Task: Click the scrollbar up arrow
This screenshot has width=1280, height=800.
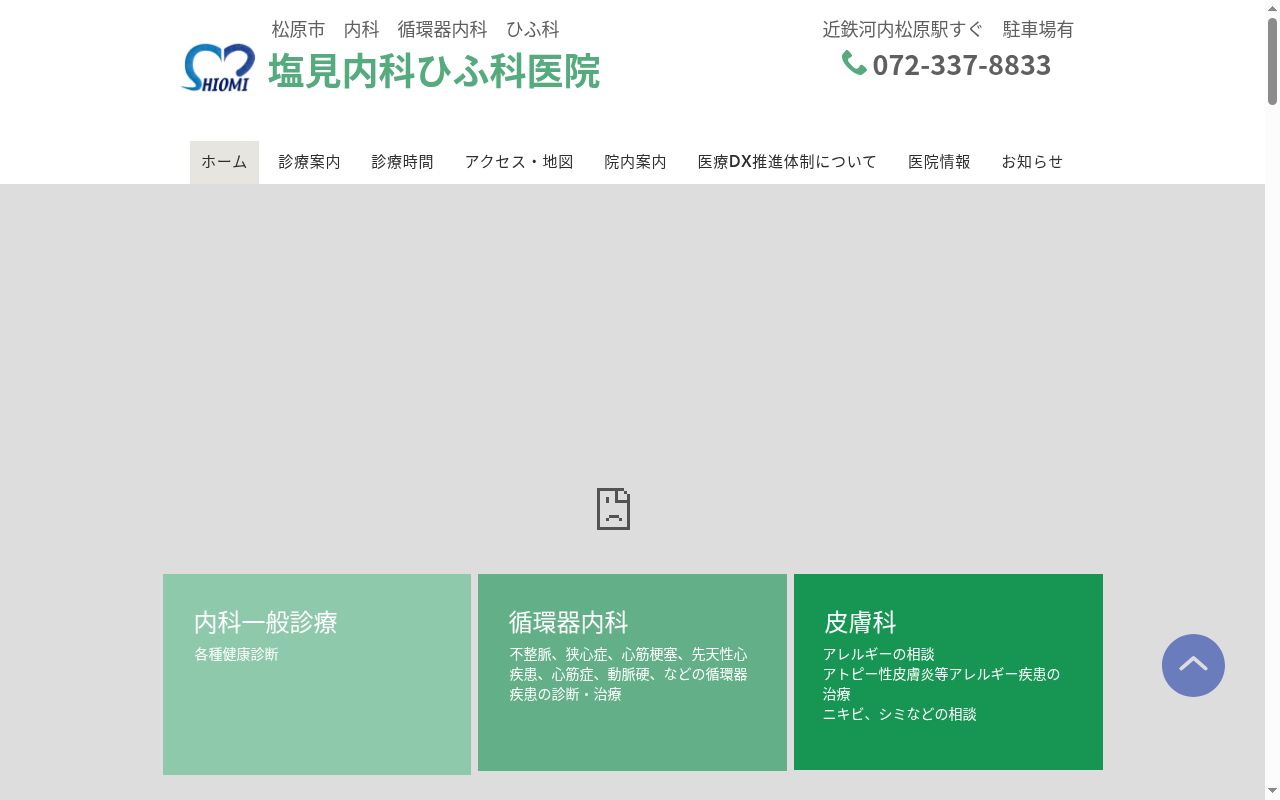Action: [1272, 7]
